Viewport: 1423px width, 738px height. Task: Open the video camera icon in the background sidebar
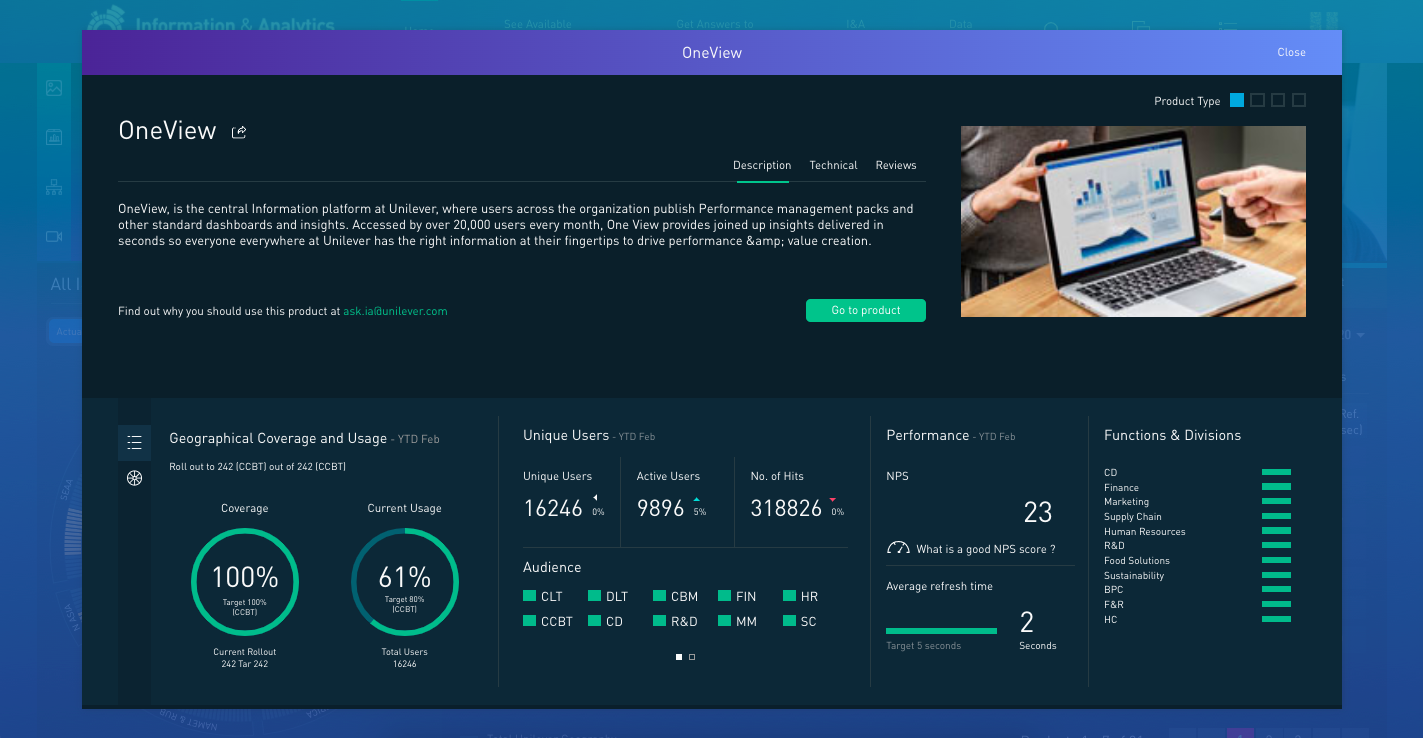[54, 236]
